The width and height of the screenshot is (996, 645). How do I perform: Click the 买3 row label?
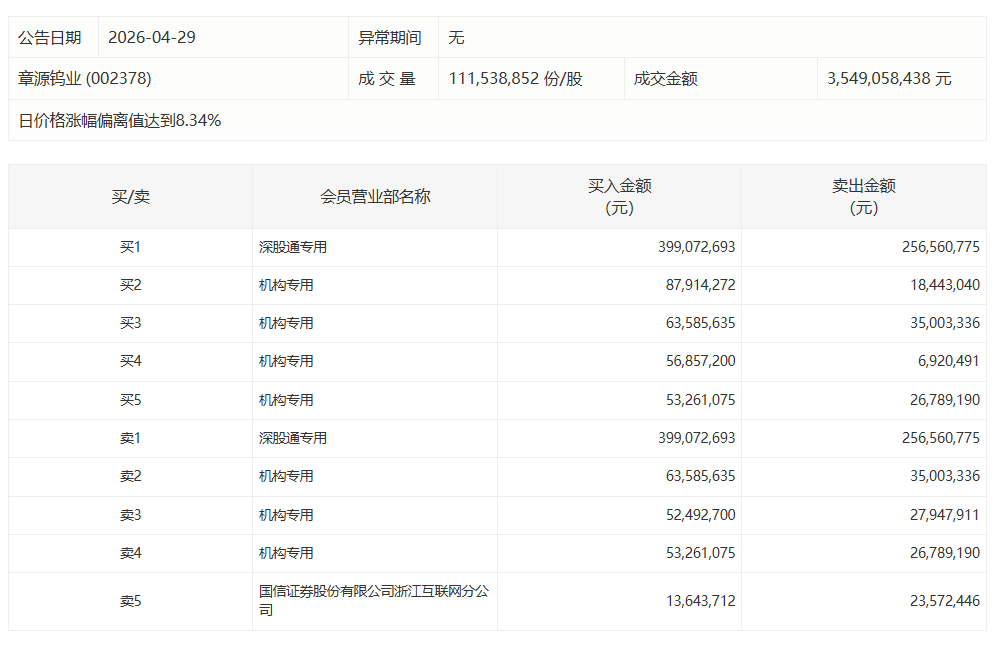pyautogui.click(x=130, y=323)
